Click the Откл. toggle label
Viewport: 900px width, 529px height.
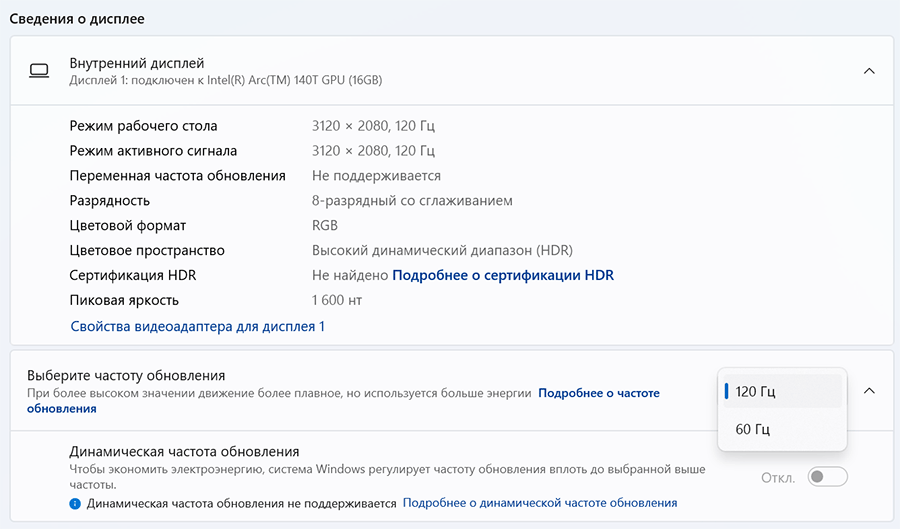point(778,477)
